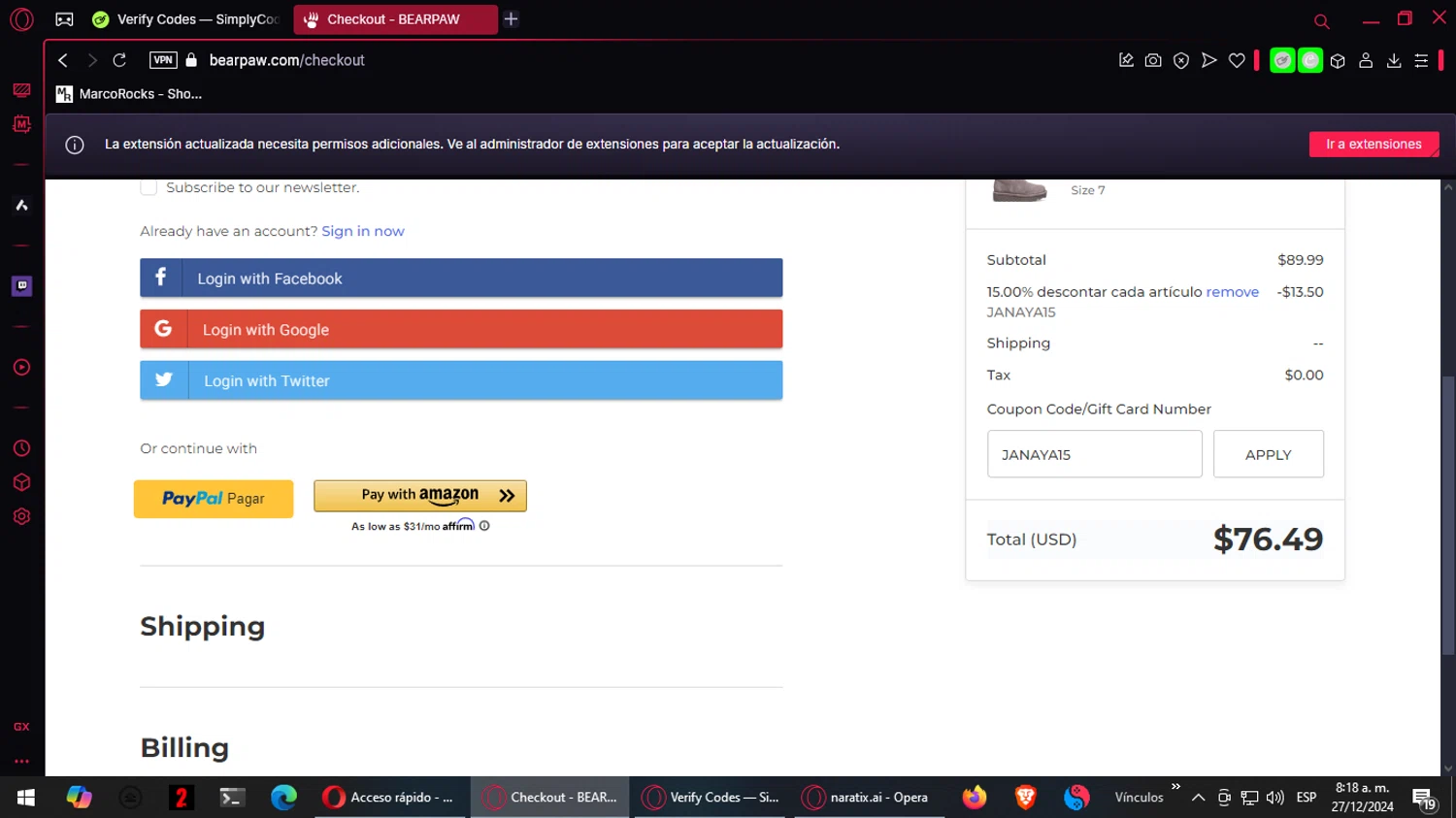1456x818 pixels.
Task: Pay using the PayPal Pagar button
Action: [x=214, y=499]
